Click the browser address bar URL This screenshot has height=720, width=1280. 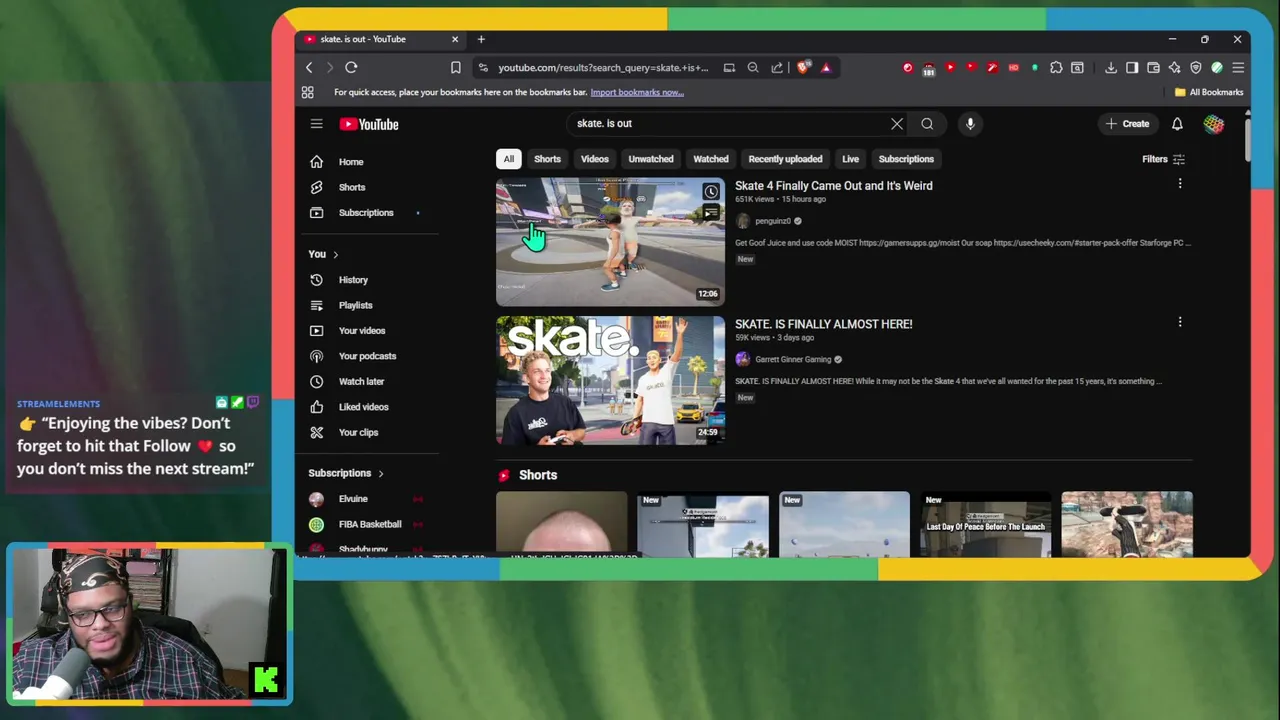[x=603, y=67]
